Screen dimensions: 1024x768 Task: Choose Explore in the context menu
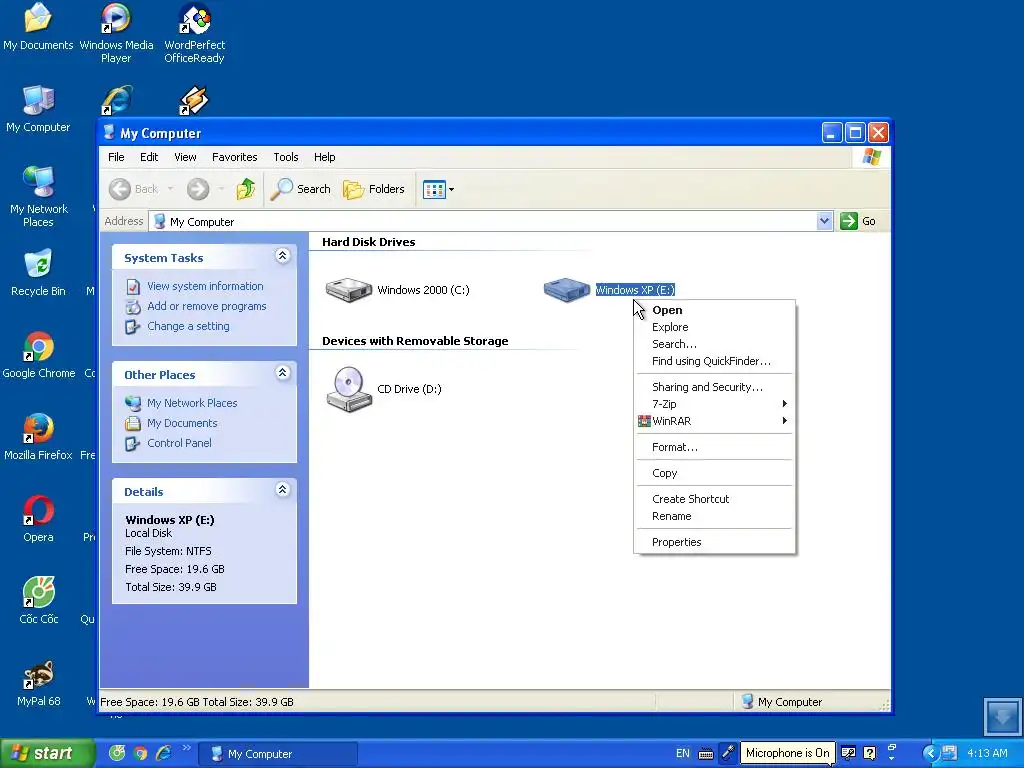pos(714,327)
